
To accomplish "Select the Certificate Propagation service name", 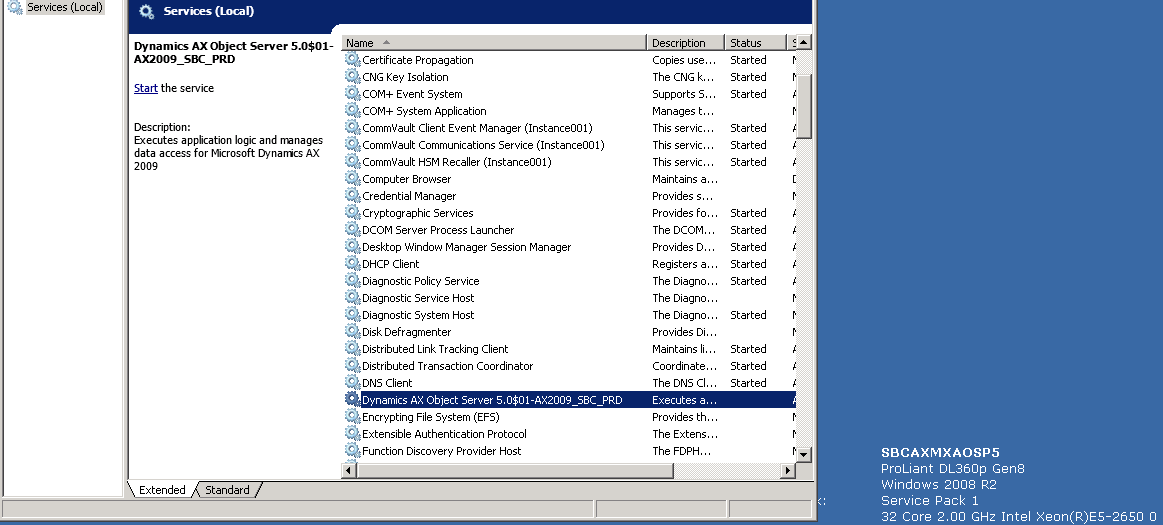I will tap(418, 60).
